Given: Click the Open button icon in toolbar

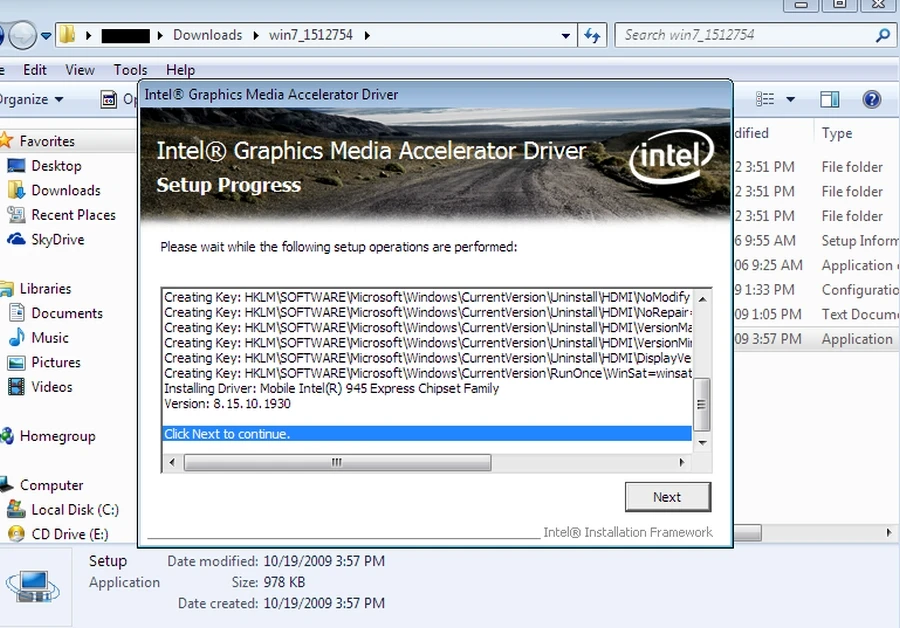Looking at the screenshot, I should [x=108, y=99].
